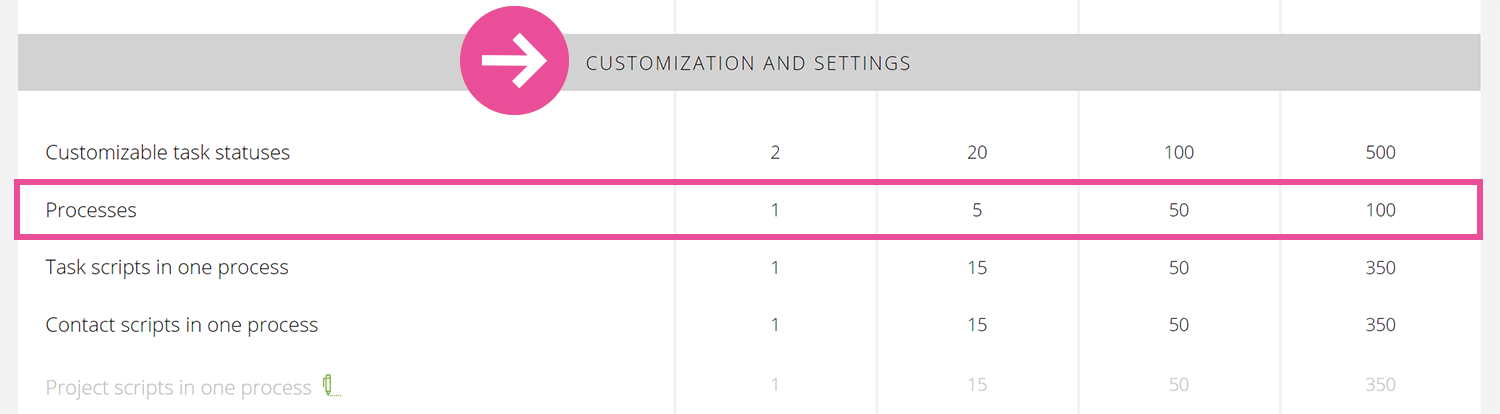This screenshot has width=1500, height=414.
Task: Select the Contact scripts in one process label
Action: click(x=182, y=325)
